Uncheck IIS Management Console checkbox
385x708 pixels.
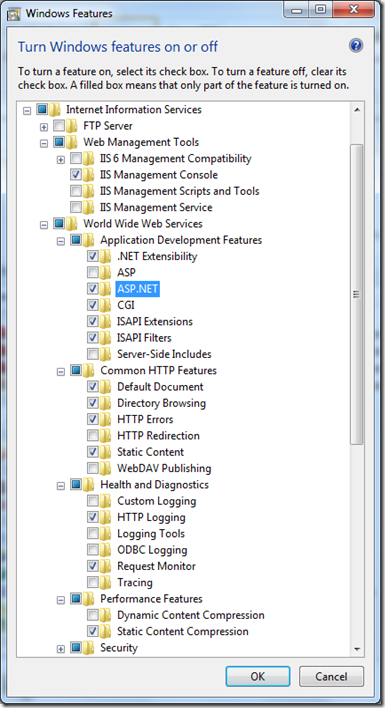[x=76, y=175]
